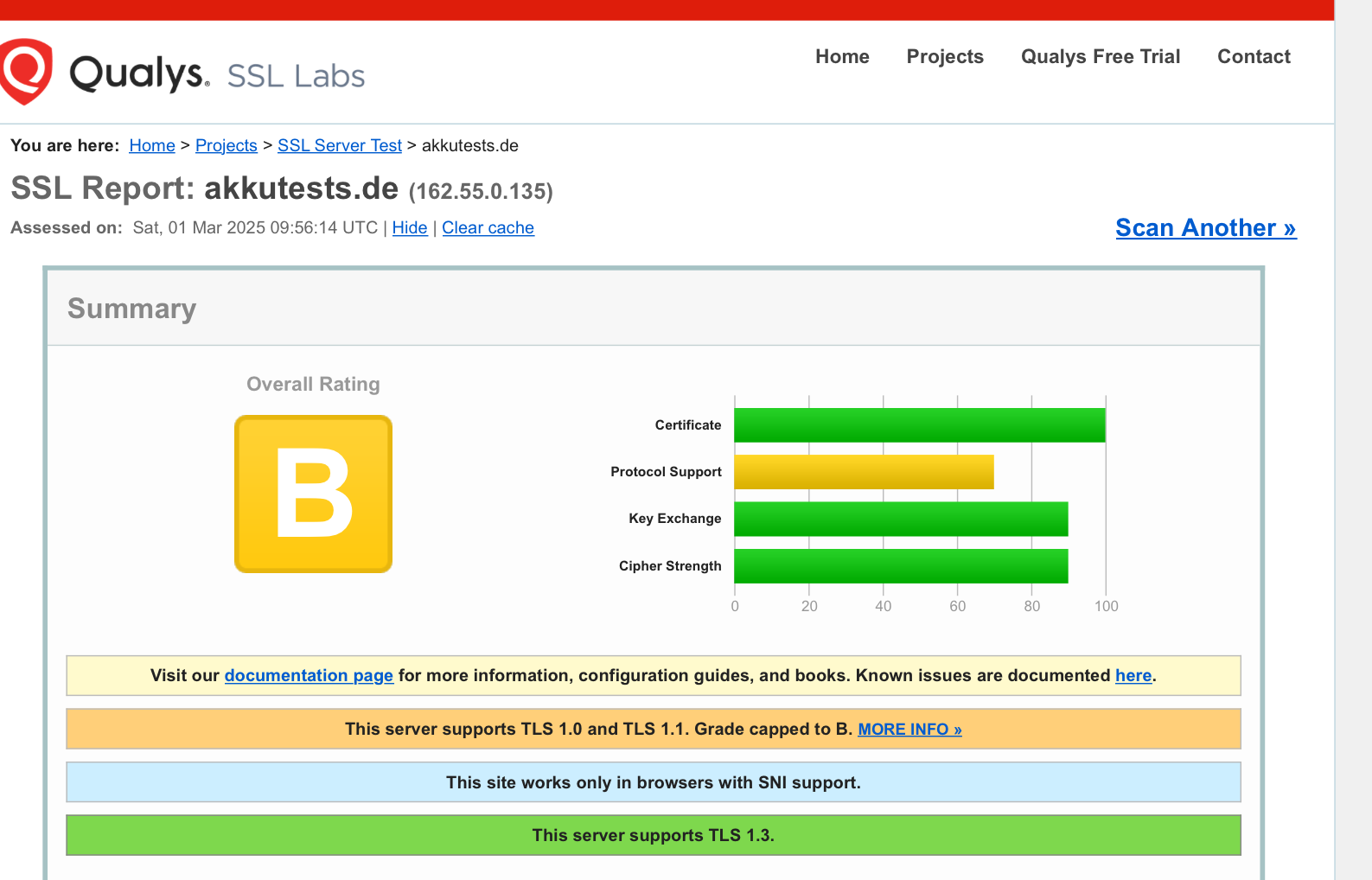
Task: Click the assessment timestamp 'Sat, 01 Mar 2025 09:56:14 UTC'
Action: 255,227
